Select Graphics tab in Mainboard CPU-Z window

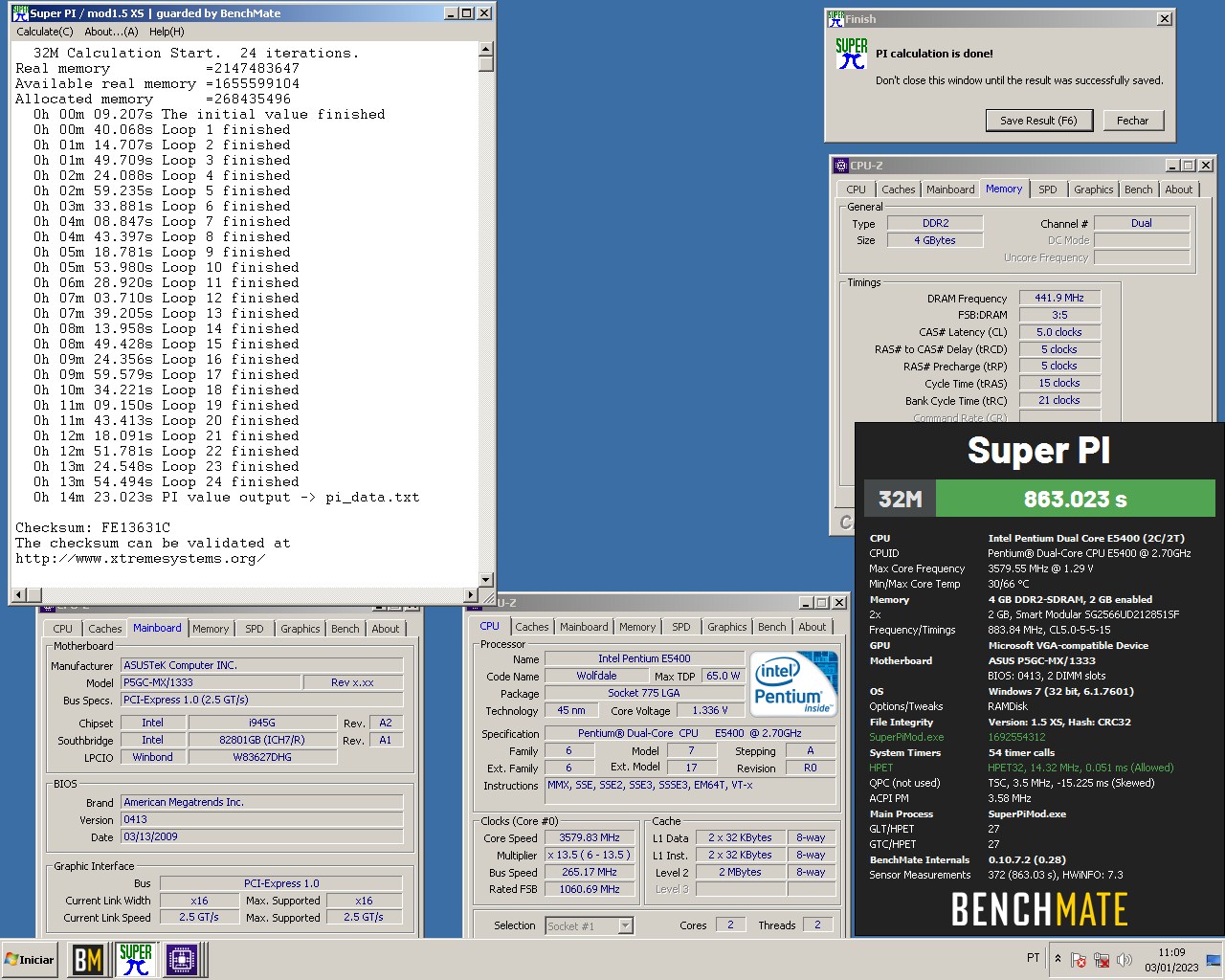pyautogui.click(x=300, y=629)
